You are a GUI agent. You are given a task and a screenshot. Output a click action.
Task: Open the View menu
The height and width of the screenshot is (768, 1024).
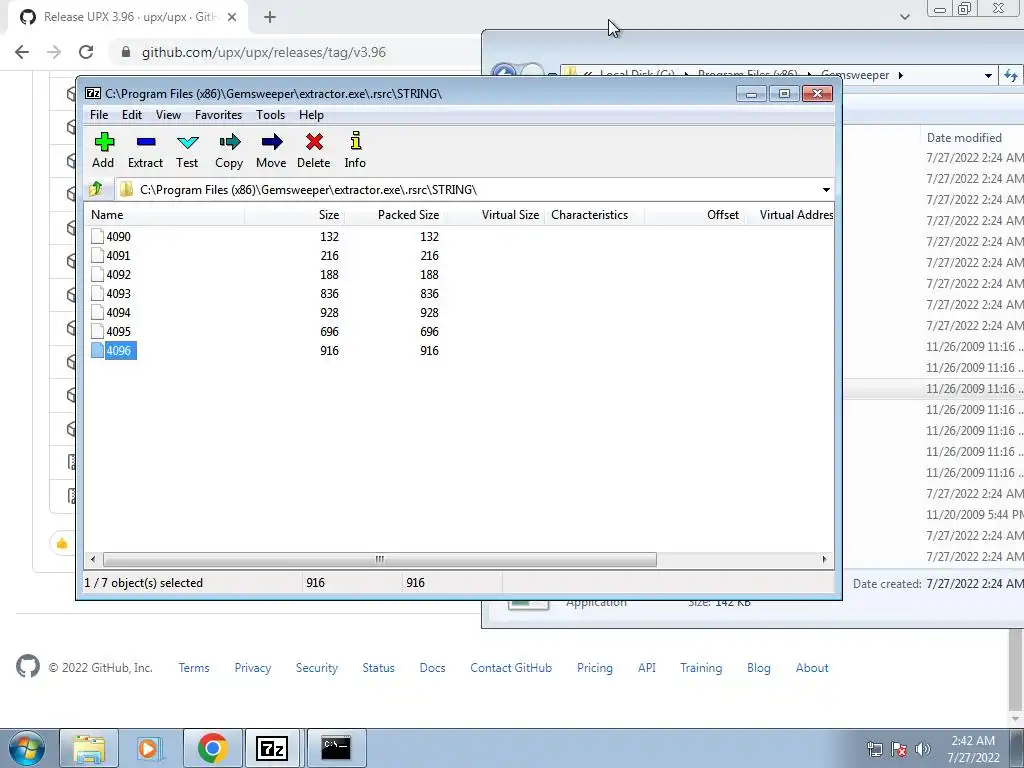pos(168,115)
